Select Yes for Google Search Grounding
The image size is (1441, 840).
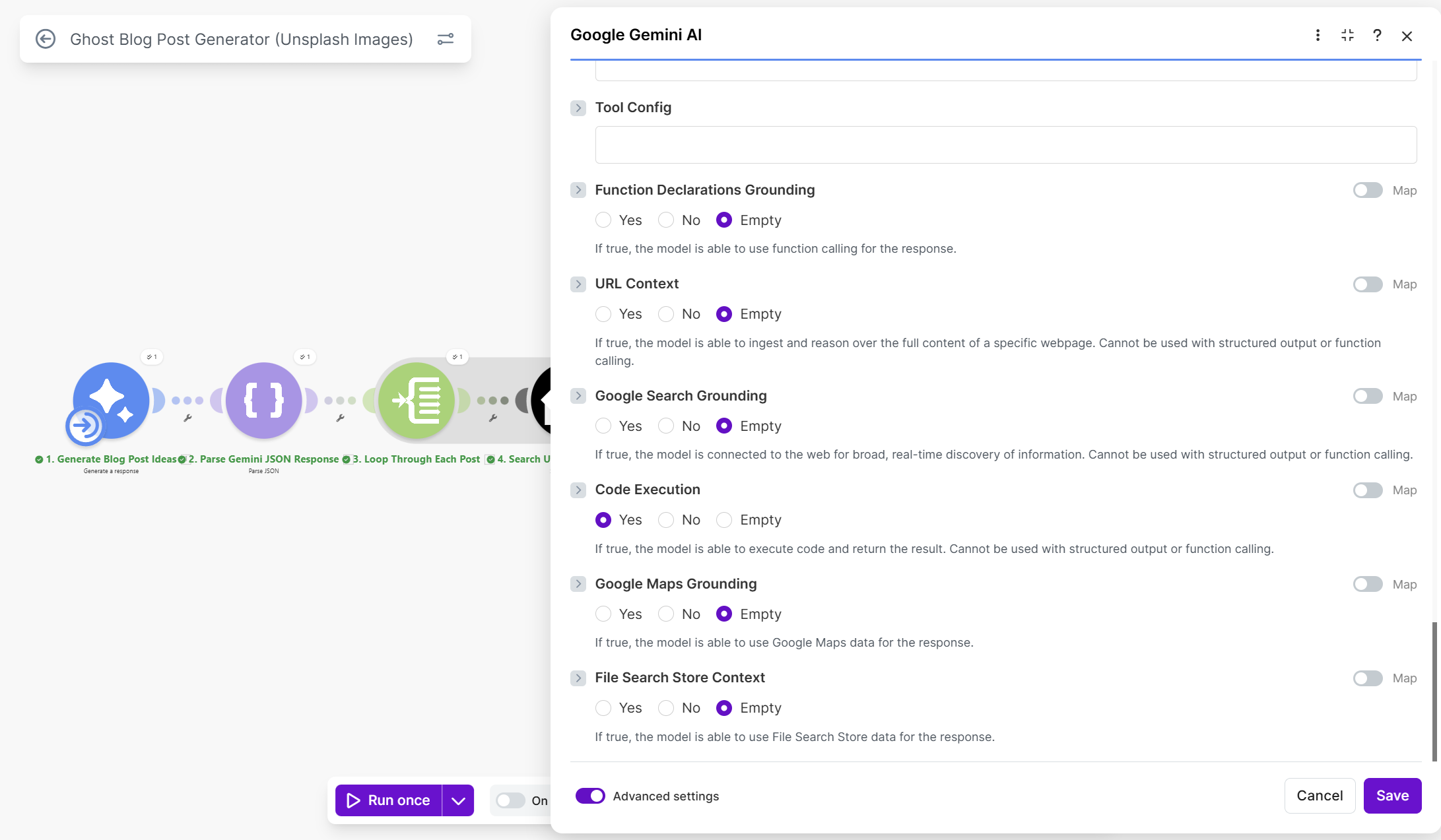pyautogui.click(x=603, y=426)
